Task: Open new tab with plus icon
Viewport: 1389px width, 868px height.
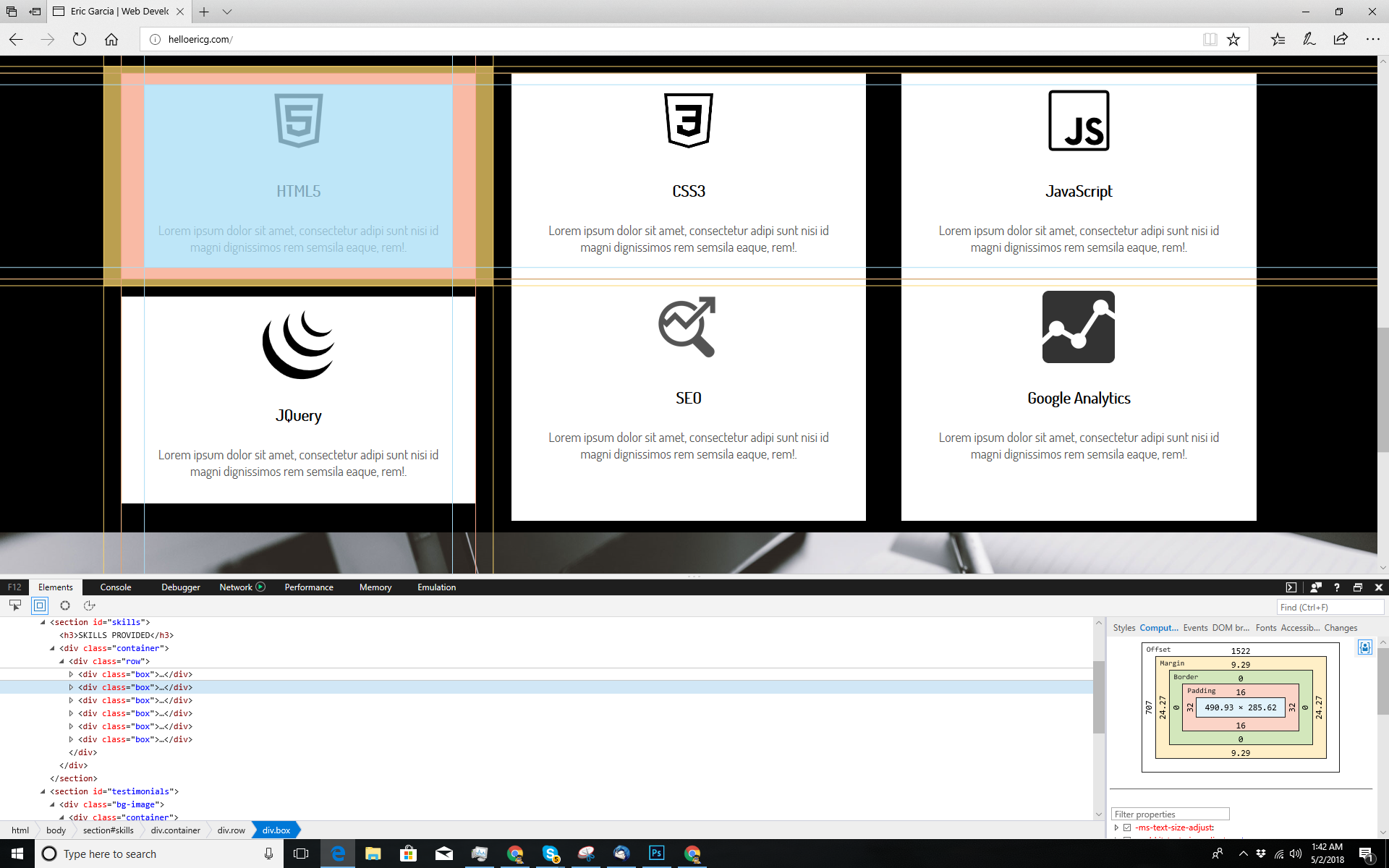Action: [x=204, y=12]
